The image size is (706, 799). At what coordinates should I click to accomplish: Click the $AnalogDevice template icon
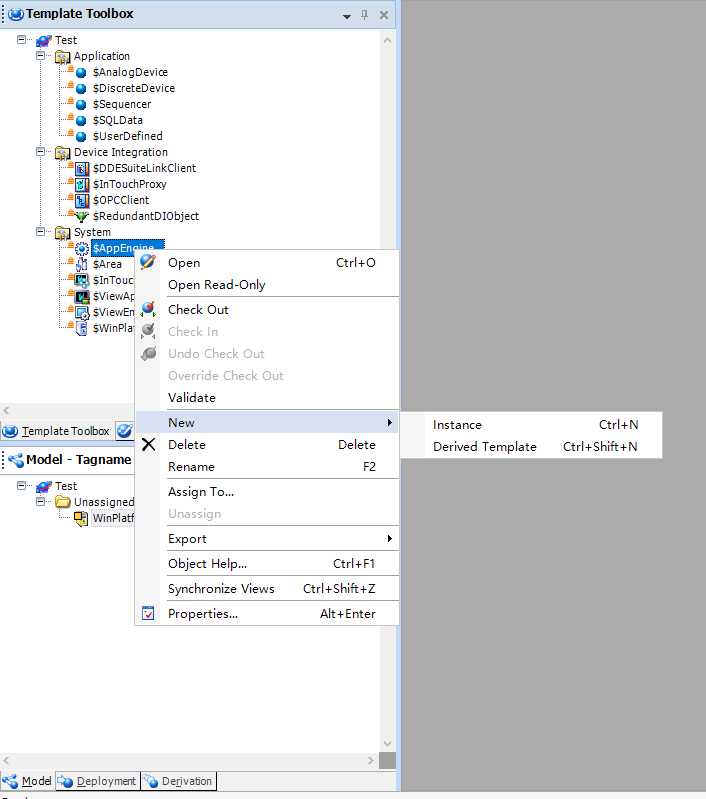coord(81,73)
